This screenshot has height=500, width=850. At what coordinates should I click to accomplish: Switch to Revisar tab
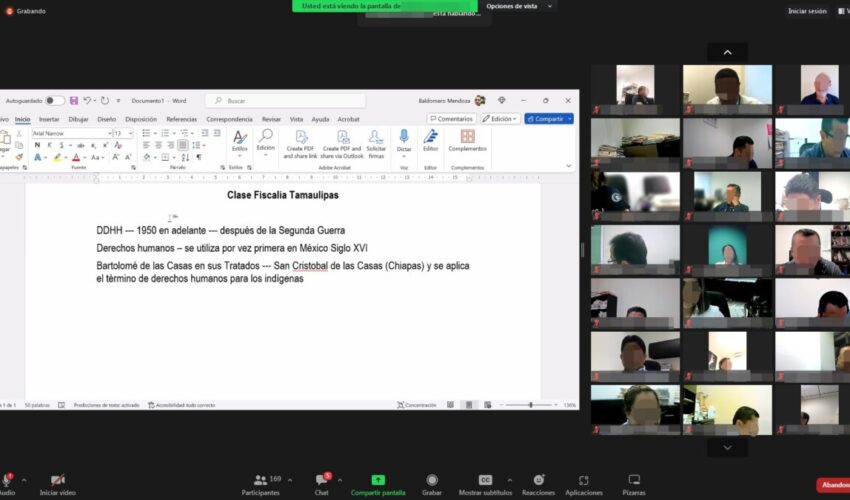(271, 119)
